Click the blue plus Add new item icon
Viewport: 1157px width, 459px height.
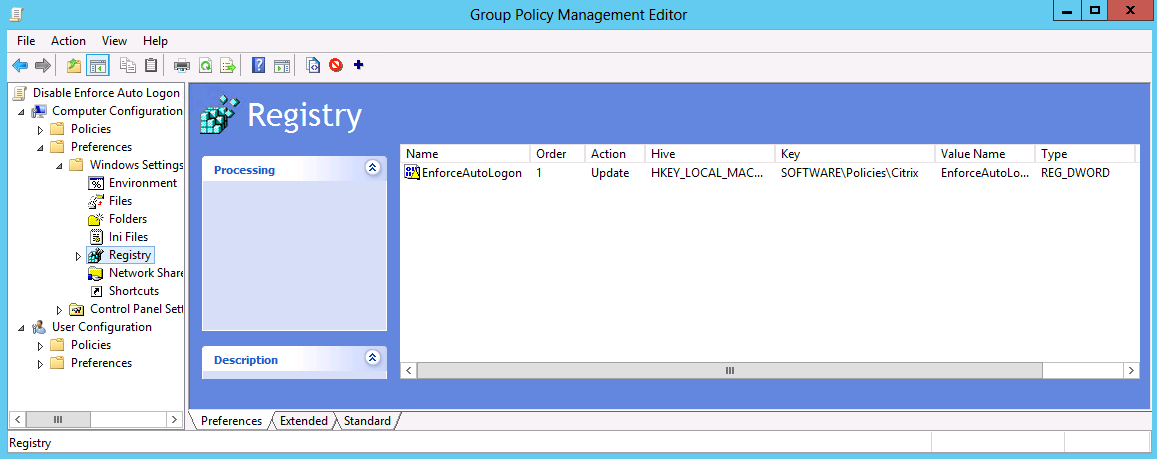(359, 65)
